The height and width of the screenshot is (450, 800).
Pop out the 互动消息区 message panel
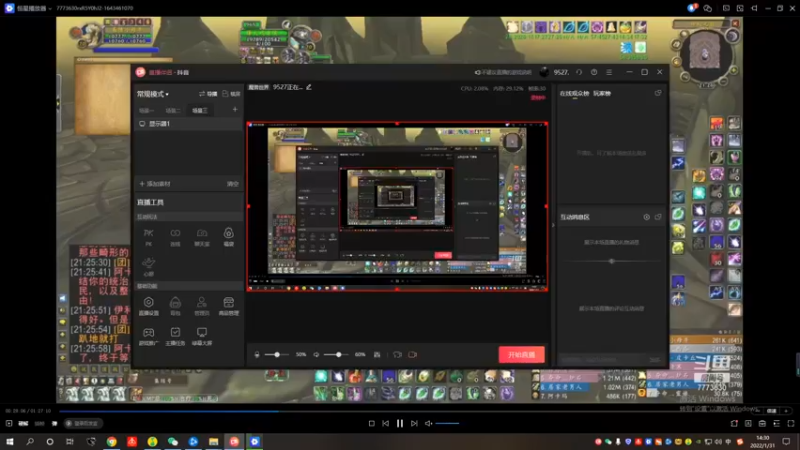pos(658,217)
